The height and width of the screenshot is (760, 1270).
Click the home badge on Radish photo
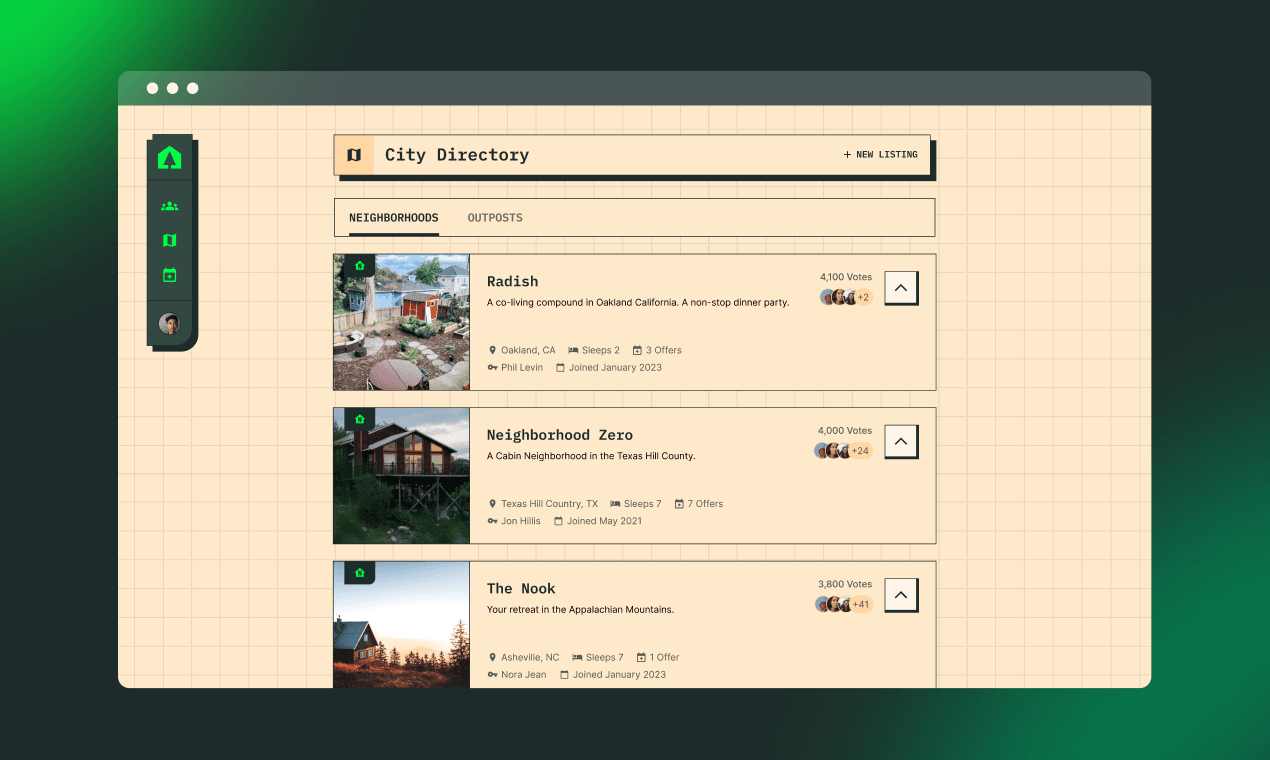[x=359, y=266]
